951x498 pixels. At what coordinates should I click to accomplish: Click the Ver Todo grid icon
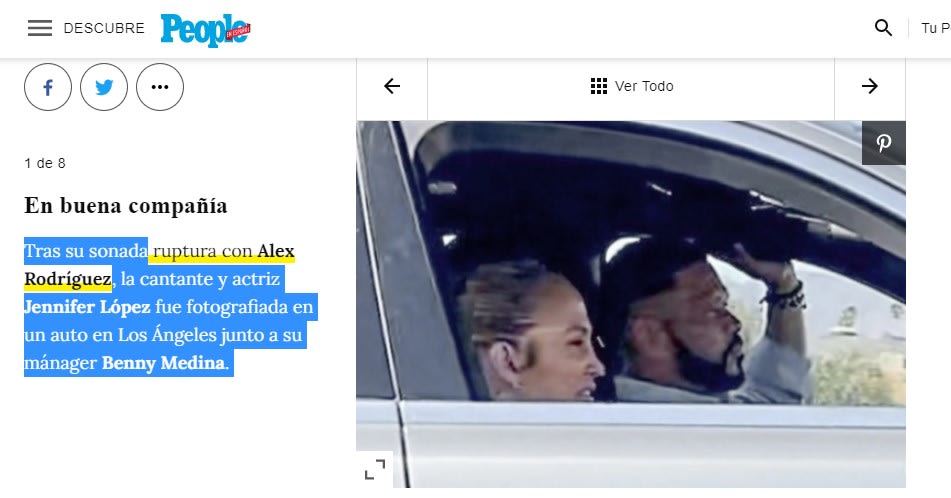click(x=599, y=86)
